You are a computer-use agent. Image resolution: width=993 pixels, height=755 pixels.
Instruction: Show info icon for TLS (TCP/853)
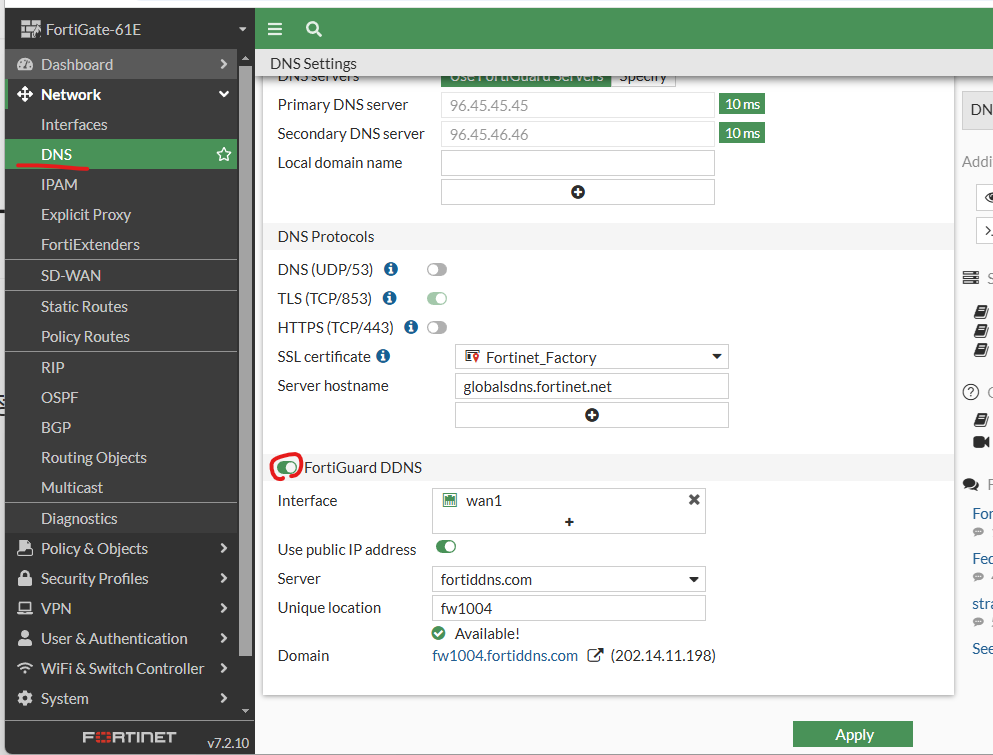(390, 298)
